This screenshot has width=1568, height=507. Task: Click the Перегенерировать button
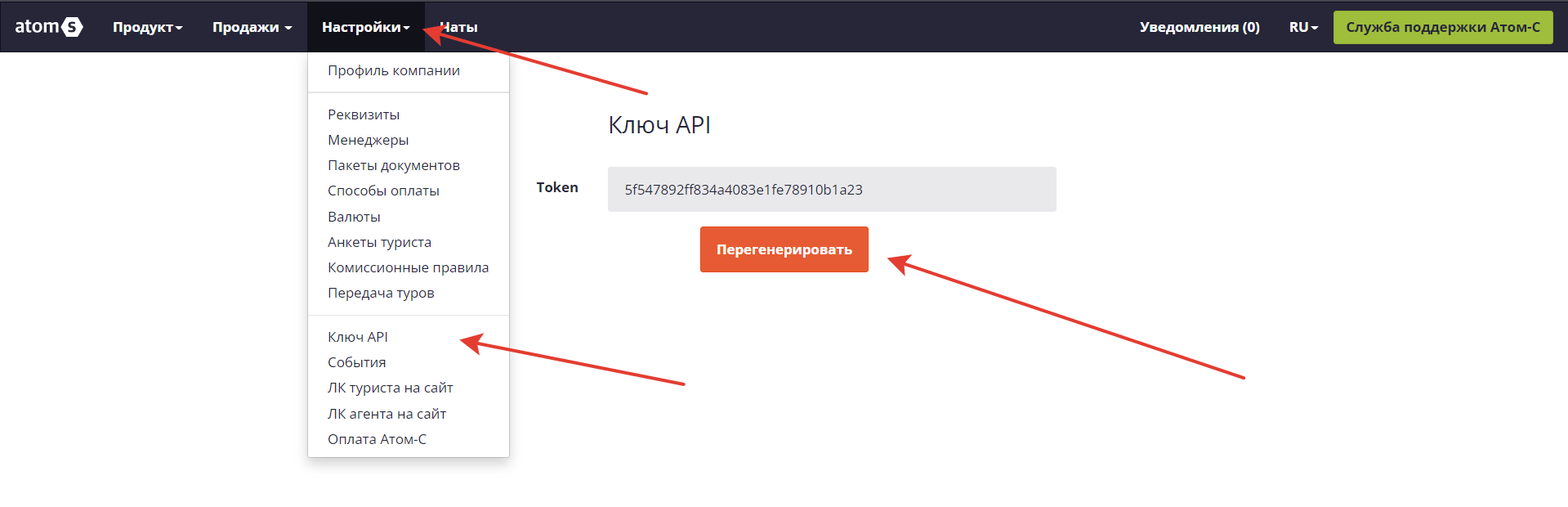click(x=784, y=249)
